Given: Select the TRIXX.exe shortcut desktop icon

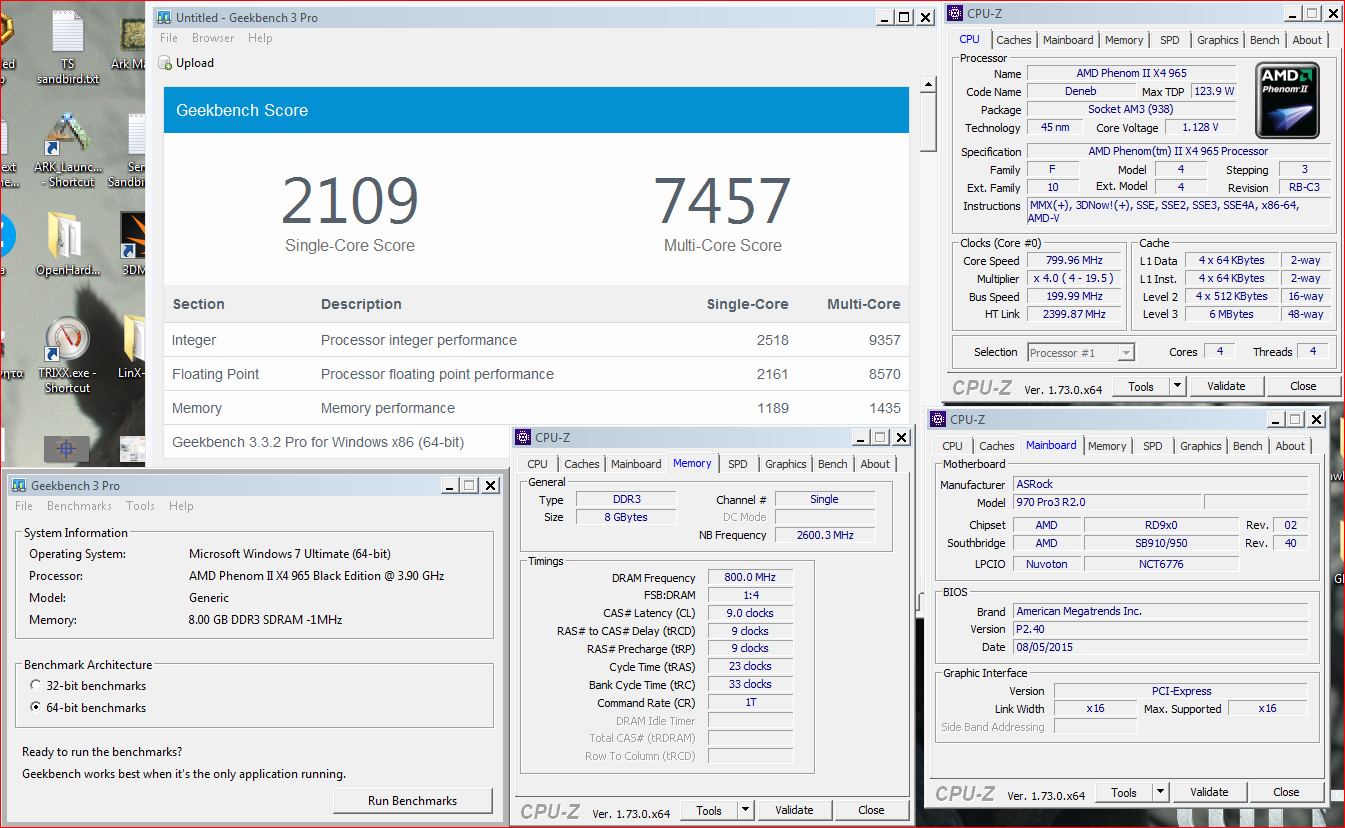Looking at the screenshot, I should coord(67,356).
